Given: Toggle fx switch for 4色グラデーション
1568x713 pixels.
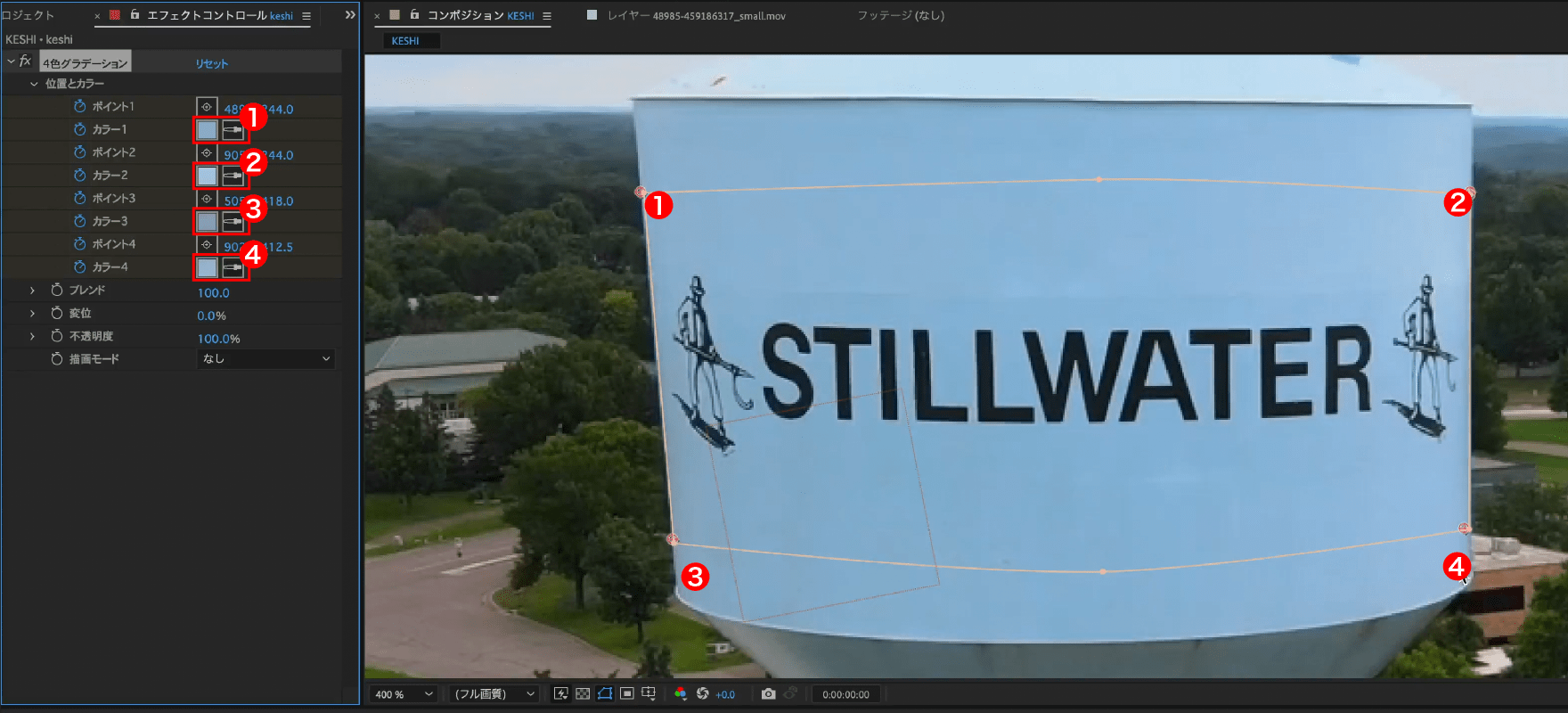Looking at the screenshot, I should [x=26, y=61].
